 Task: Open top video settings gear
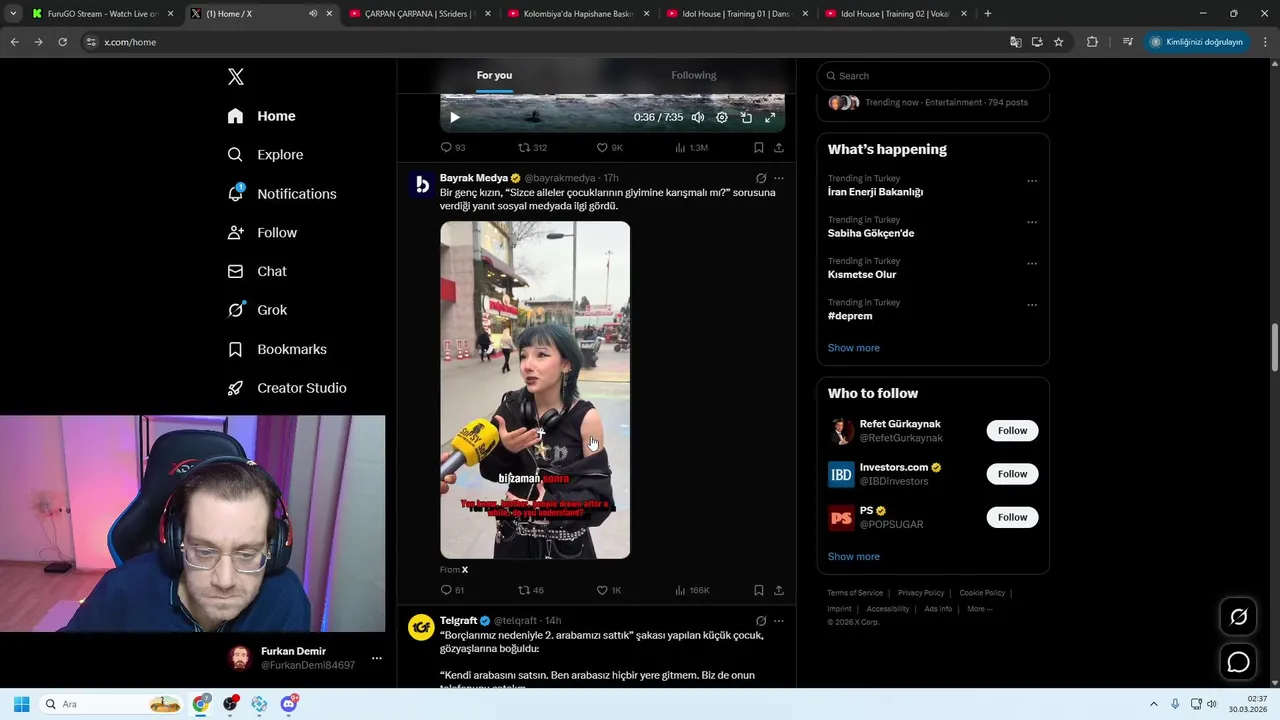[x=722, y=117]
